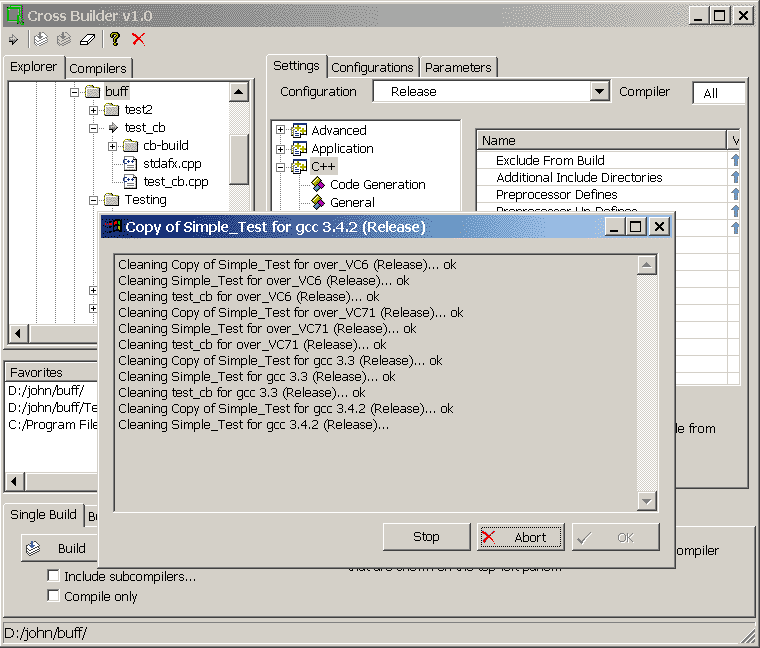Click the blue arrow beside Exclude From Build
760x648 pixels.
[x=735, y=160]
